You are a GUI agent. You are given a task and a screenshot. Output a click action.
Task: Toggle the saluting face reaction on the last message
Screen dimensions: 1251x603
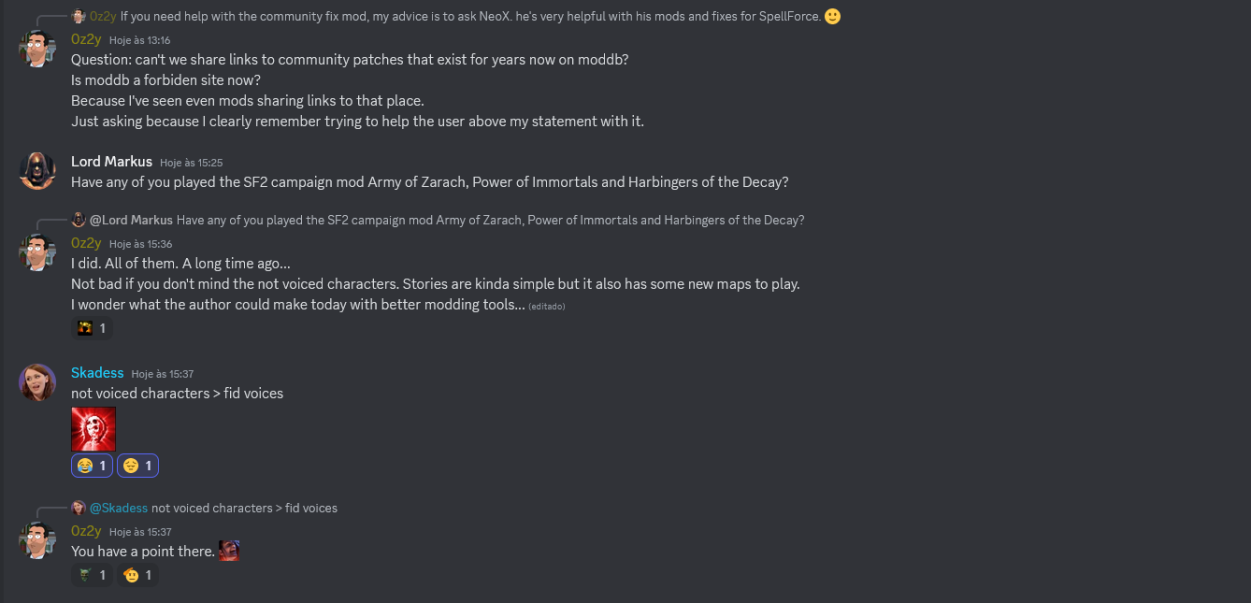pos(138,575)
